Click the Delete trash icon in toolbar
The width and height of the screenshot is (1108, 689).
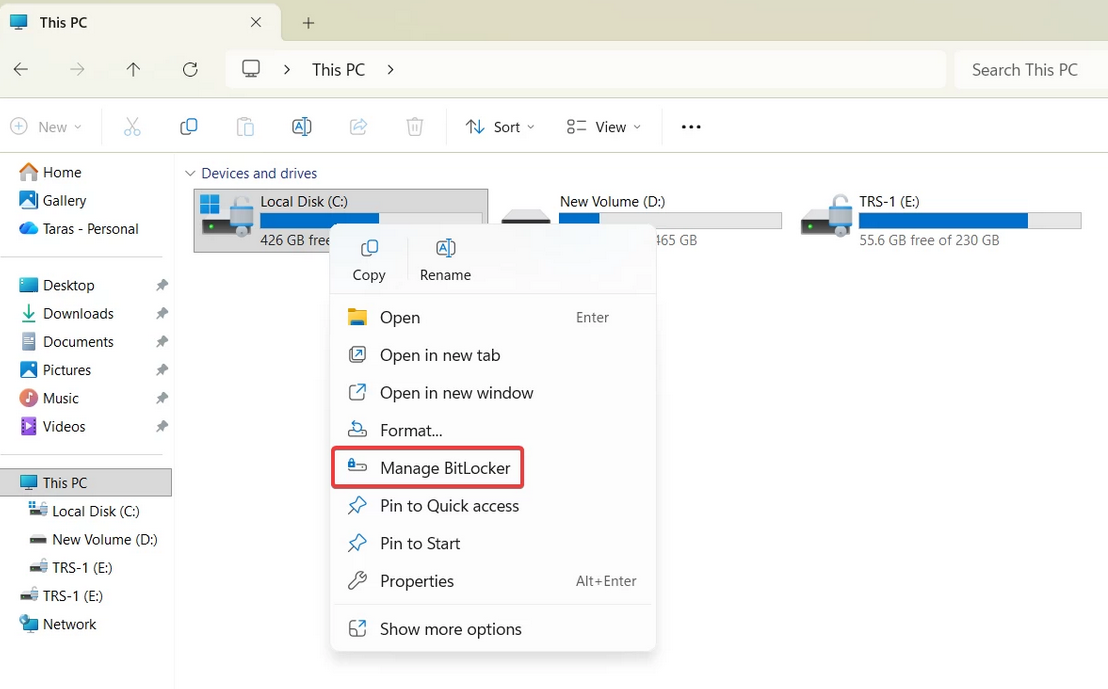(415, 127)
